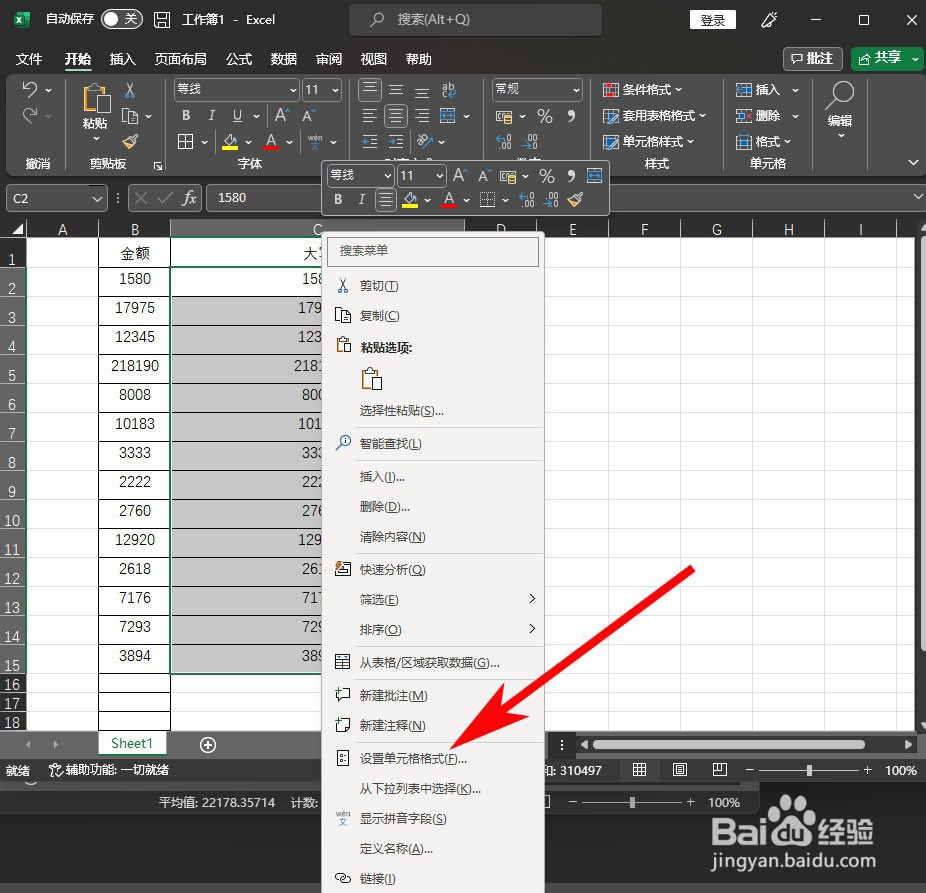Expand the 排序(O) submenu
The height and width of the screenshot is (893, 926).
(x=433, y=630)
